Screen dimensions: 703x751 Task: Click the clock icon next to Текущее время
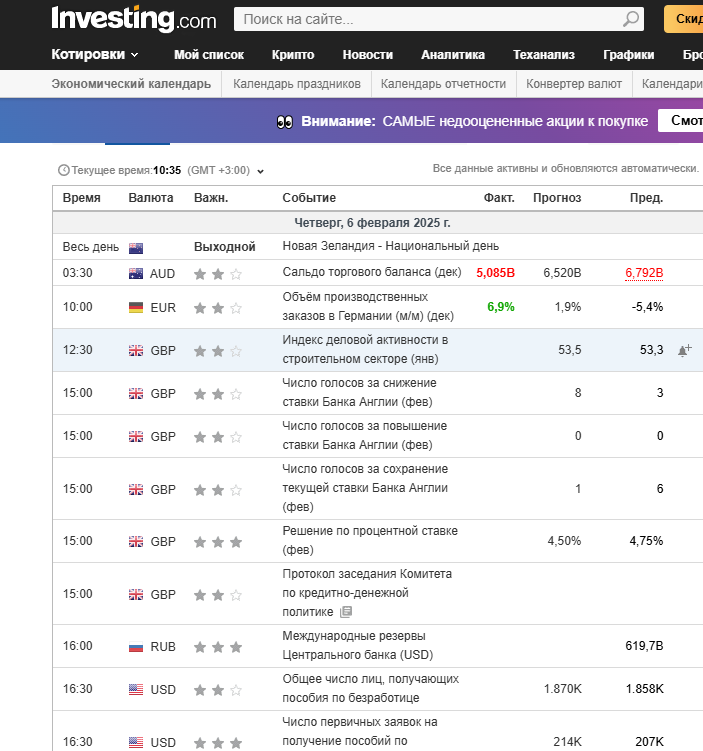64,170
